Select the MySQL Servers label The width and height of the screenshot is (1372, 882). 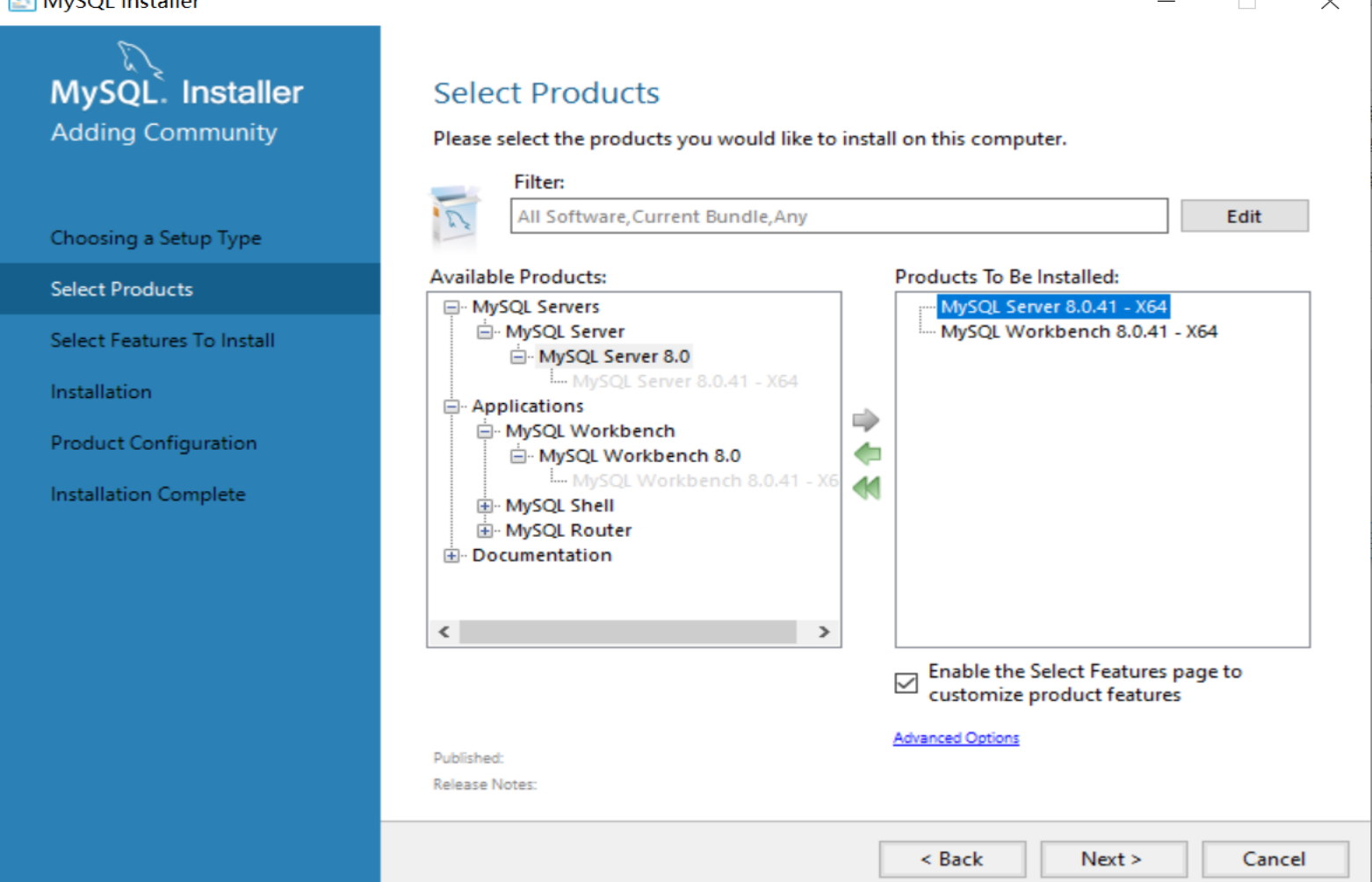[x=536, y=307]
